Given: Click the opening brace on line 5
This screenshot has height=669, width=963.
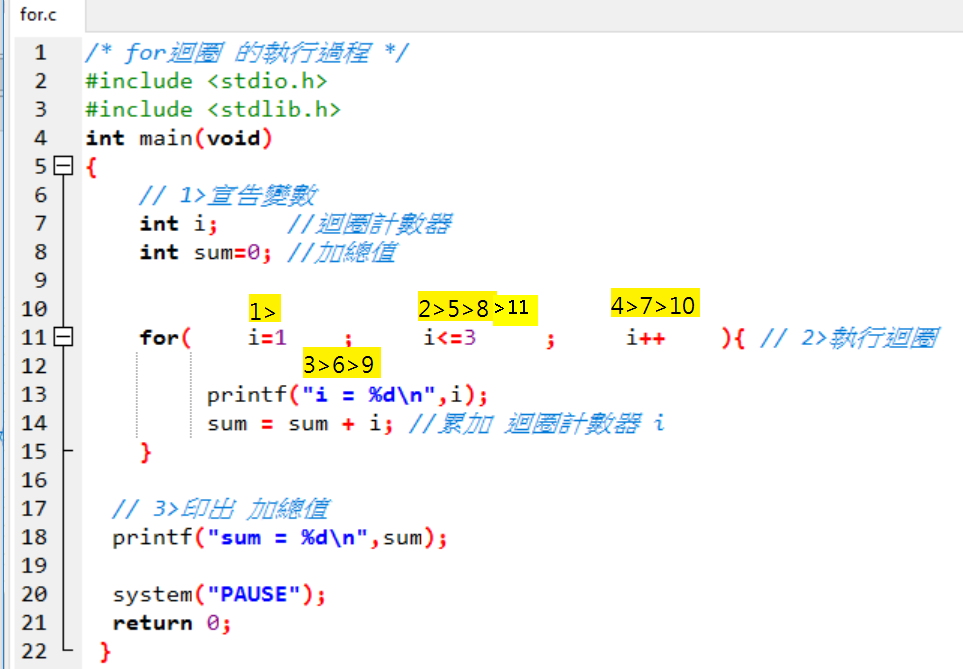Looking at the screenshot, I should coord(92,167).
